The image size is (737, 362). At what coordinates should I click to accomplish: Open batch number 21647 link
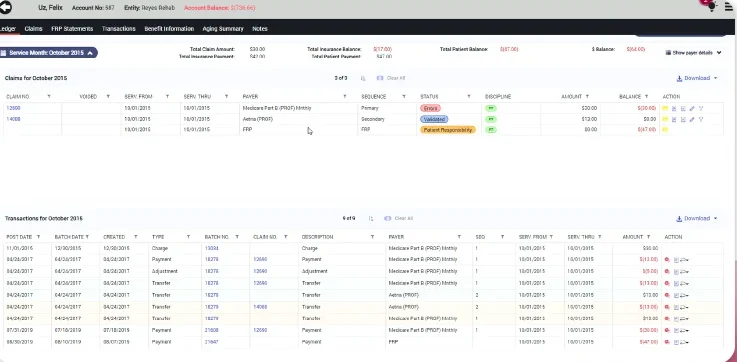pyautogui.click(x=212, y=342)
